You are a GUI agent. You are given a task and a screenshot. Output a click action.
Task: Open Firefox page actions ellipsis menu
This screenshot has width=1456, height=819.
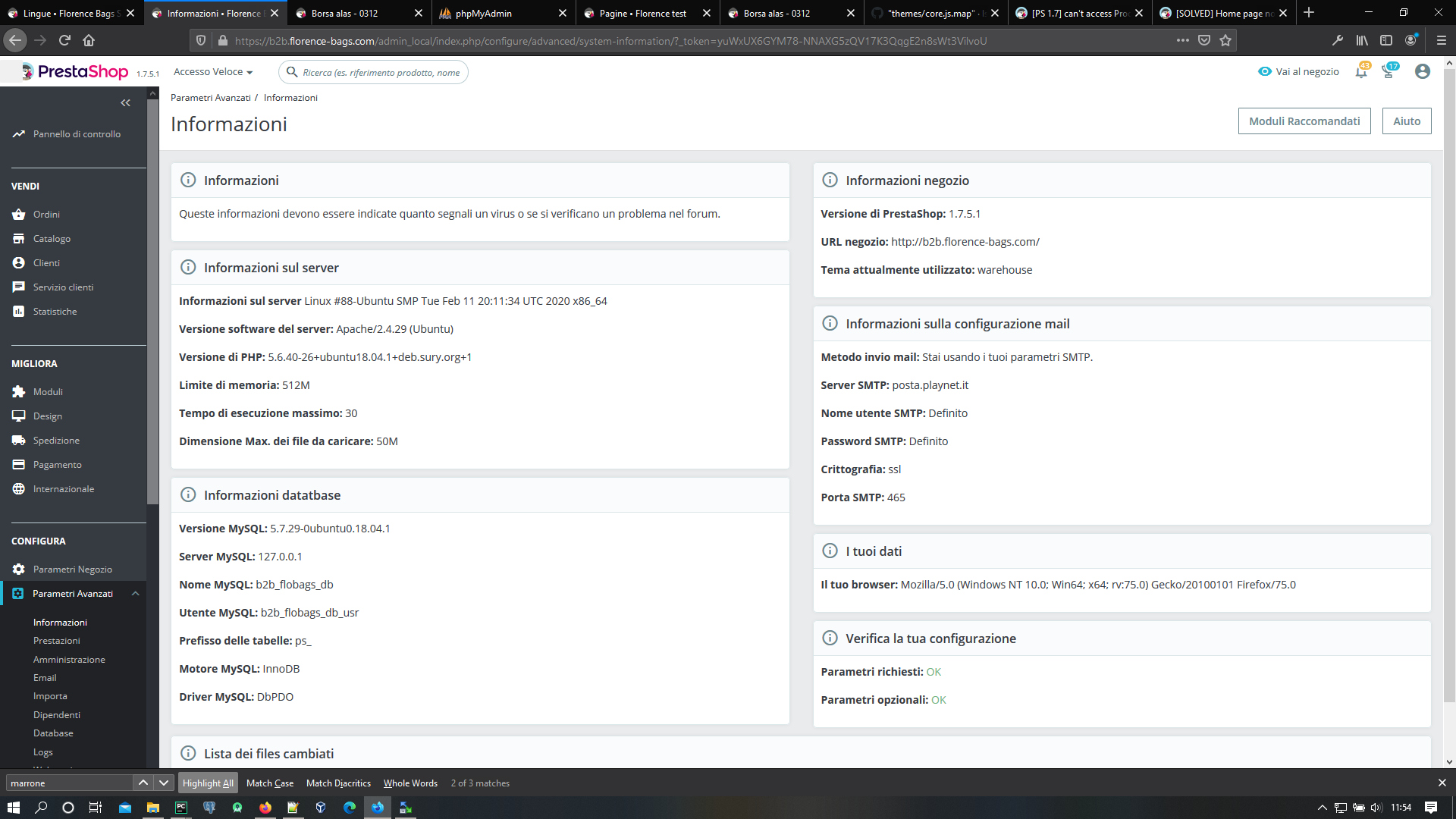1182,40
